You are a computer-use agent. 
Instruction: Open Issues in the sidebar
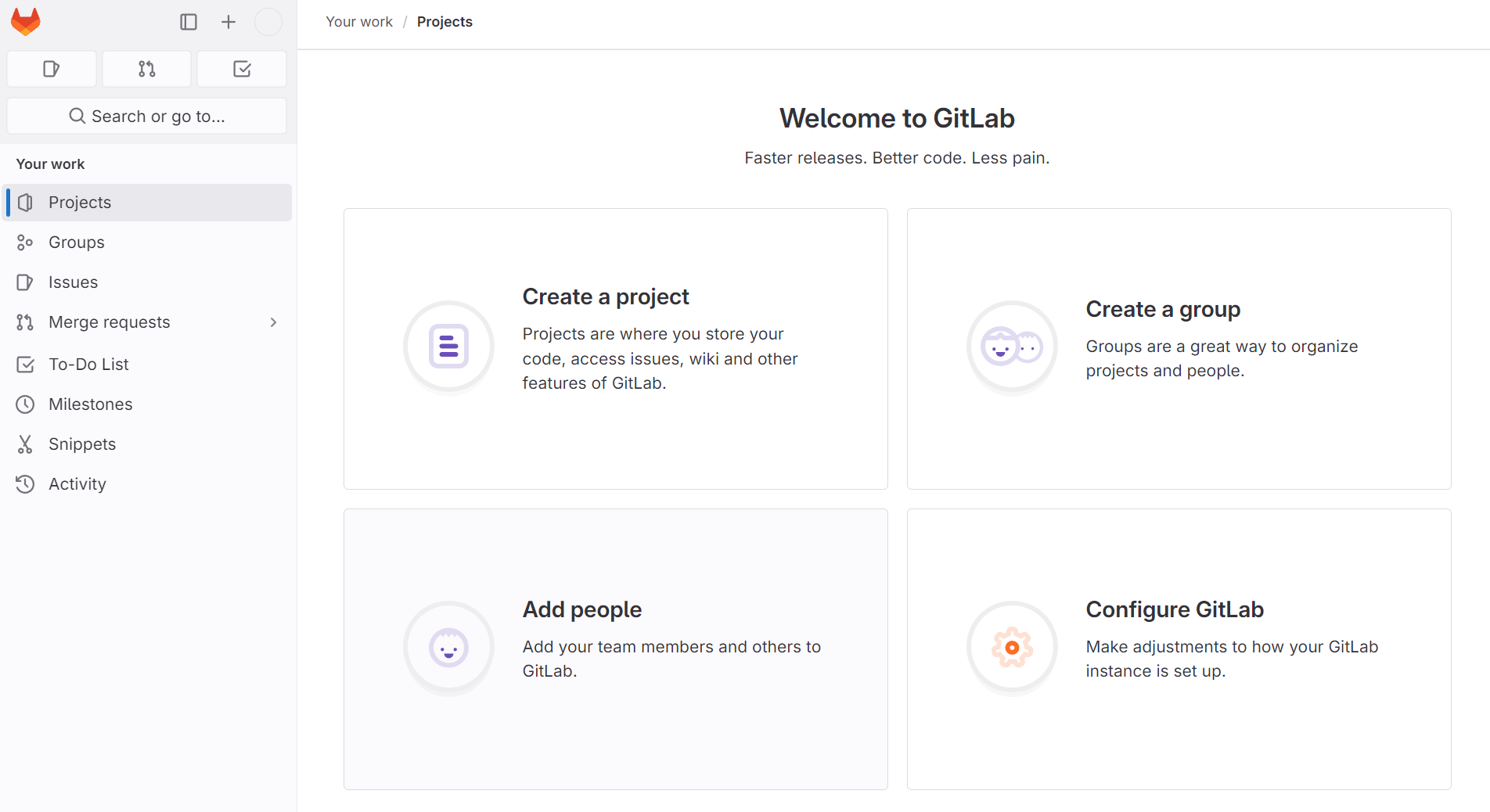[x=149, y=282]
